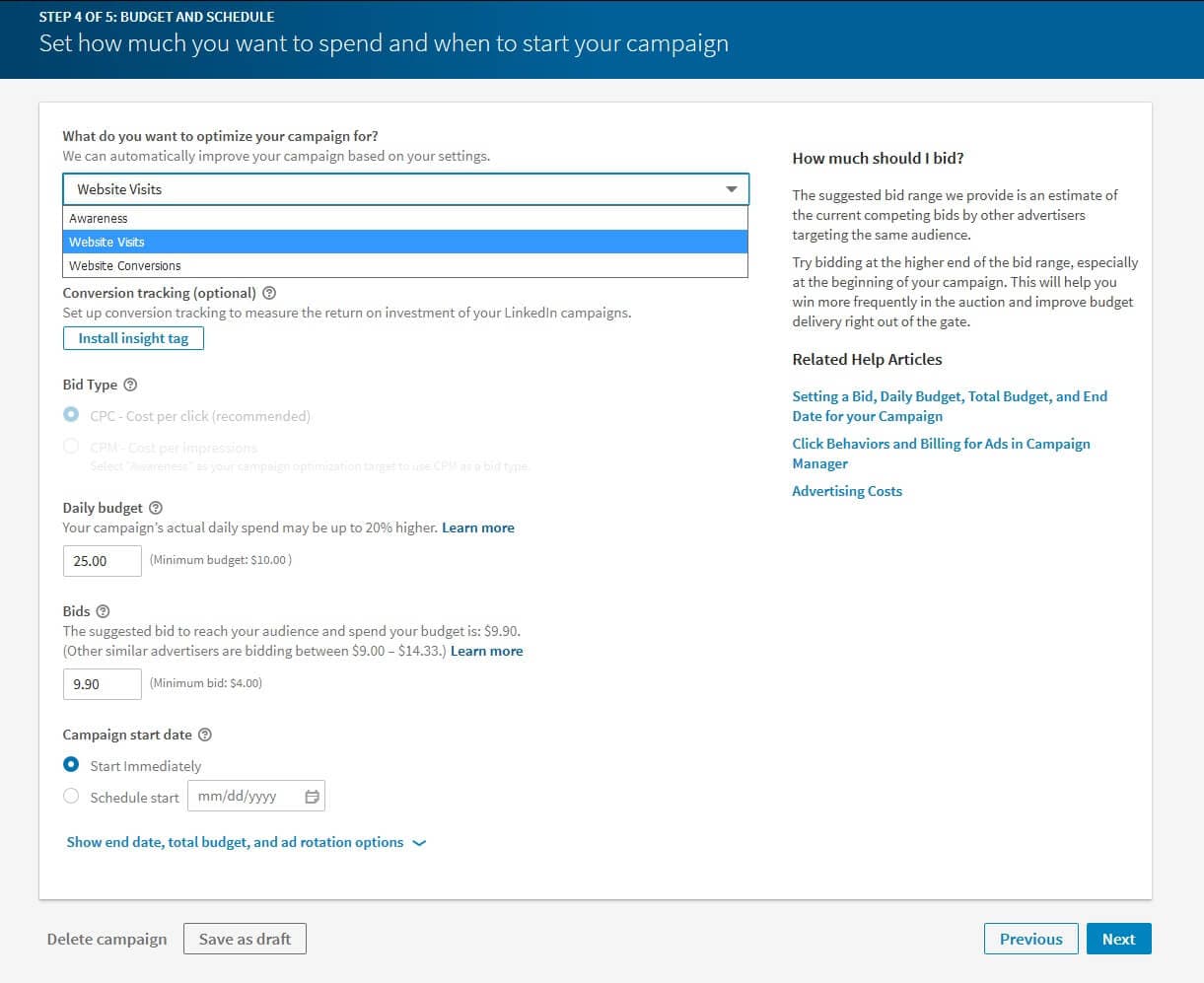Click the chevron next to ad rotation options link
The width and height of the screenshot is (1204, 983).
click(x=418, y=842)
